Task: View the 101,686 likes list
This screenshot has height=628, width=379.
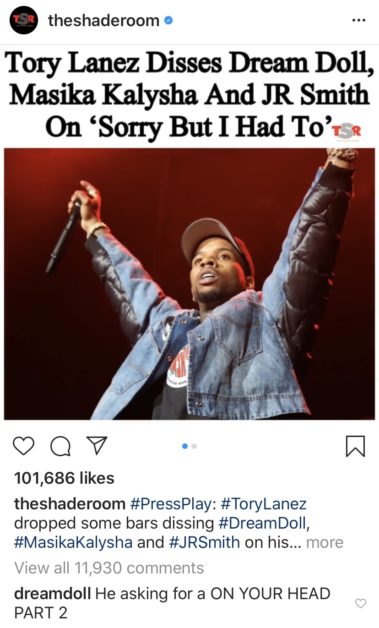Action: [64, 478]
